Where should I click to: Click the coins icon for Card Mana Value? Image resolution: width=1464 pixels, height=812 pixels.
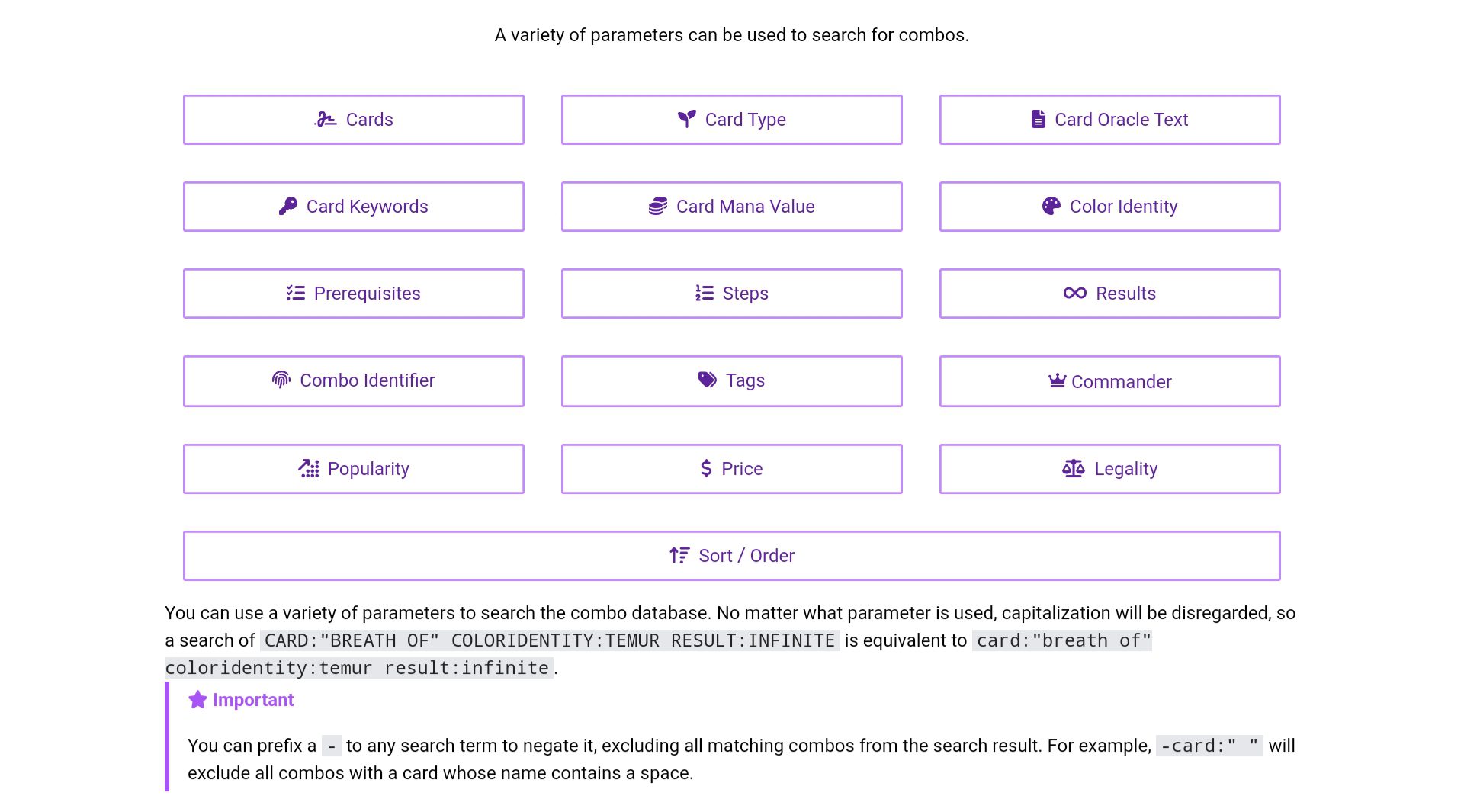tap(658, 206)
